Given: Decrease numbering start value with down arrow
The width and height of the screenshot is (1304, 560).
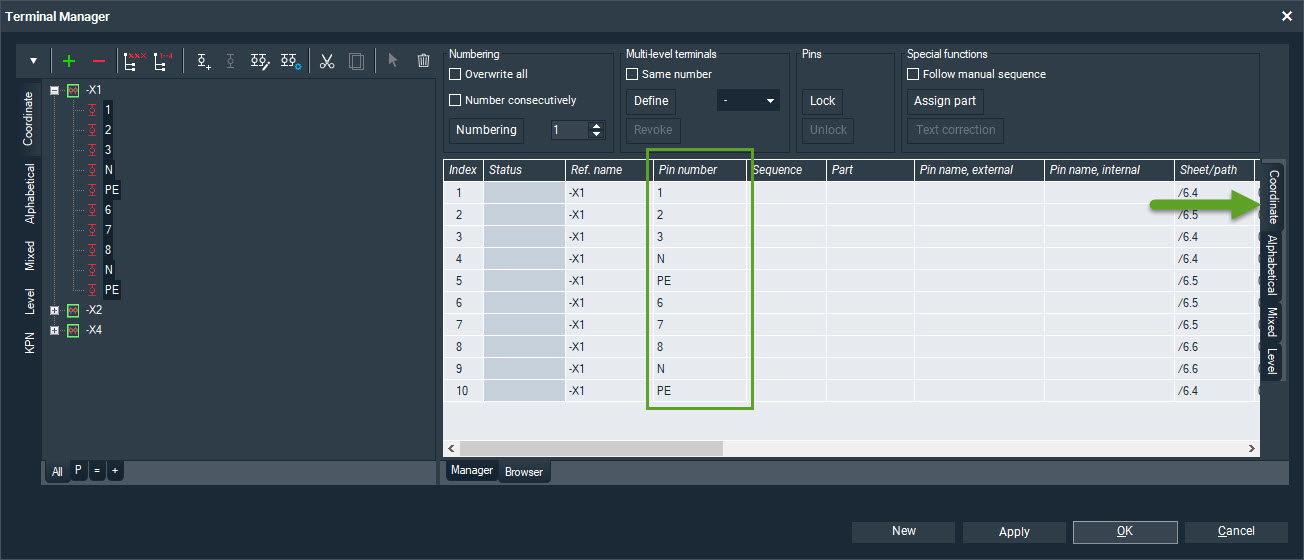Looking at the screenshot, I should coord(597,135).
